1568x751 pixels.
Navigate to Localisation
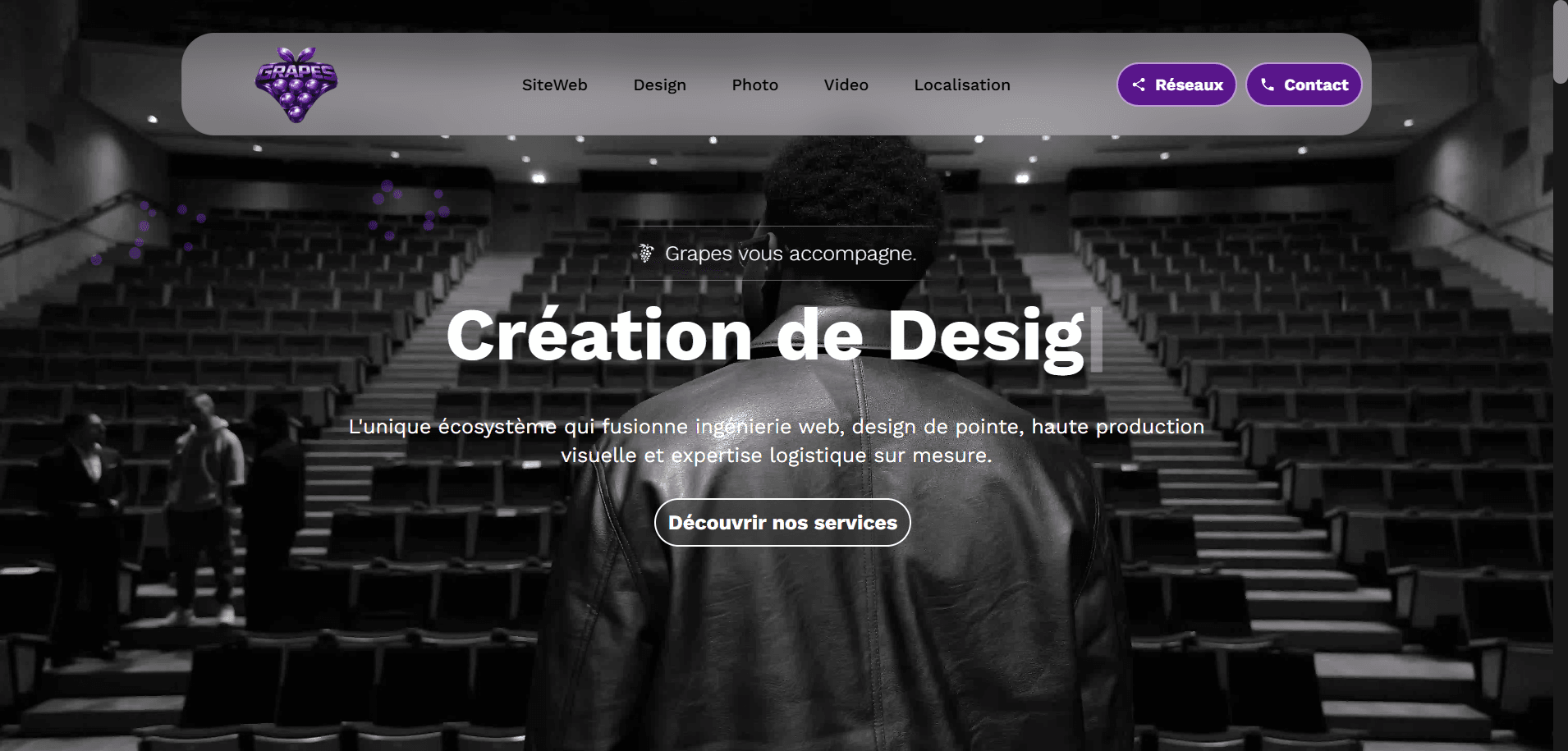(x=962, y=85)
